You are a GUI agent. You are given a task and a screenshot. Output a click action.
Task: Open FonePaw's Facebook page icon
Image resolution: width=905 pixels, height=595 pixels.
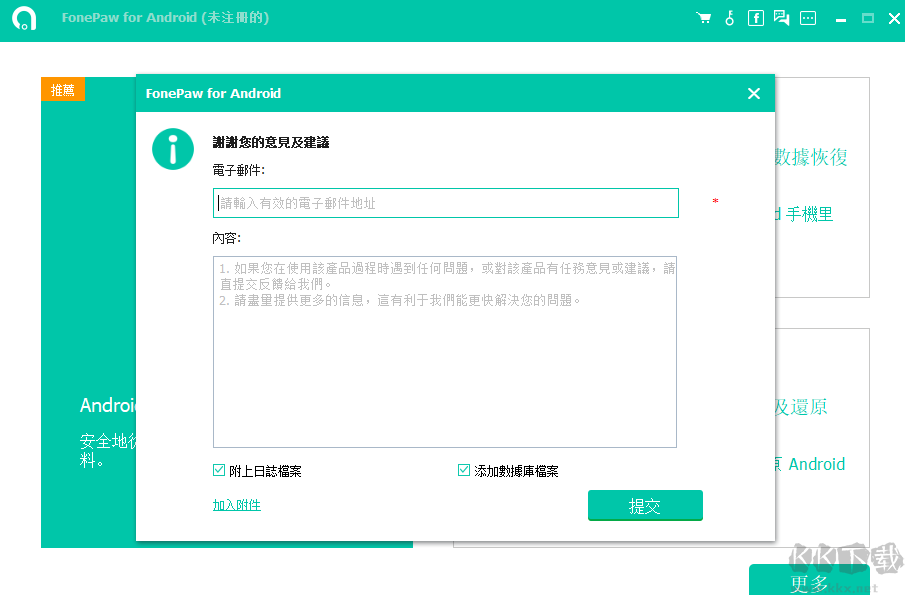(x=755, y=17)
